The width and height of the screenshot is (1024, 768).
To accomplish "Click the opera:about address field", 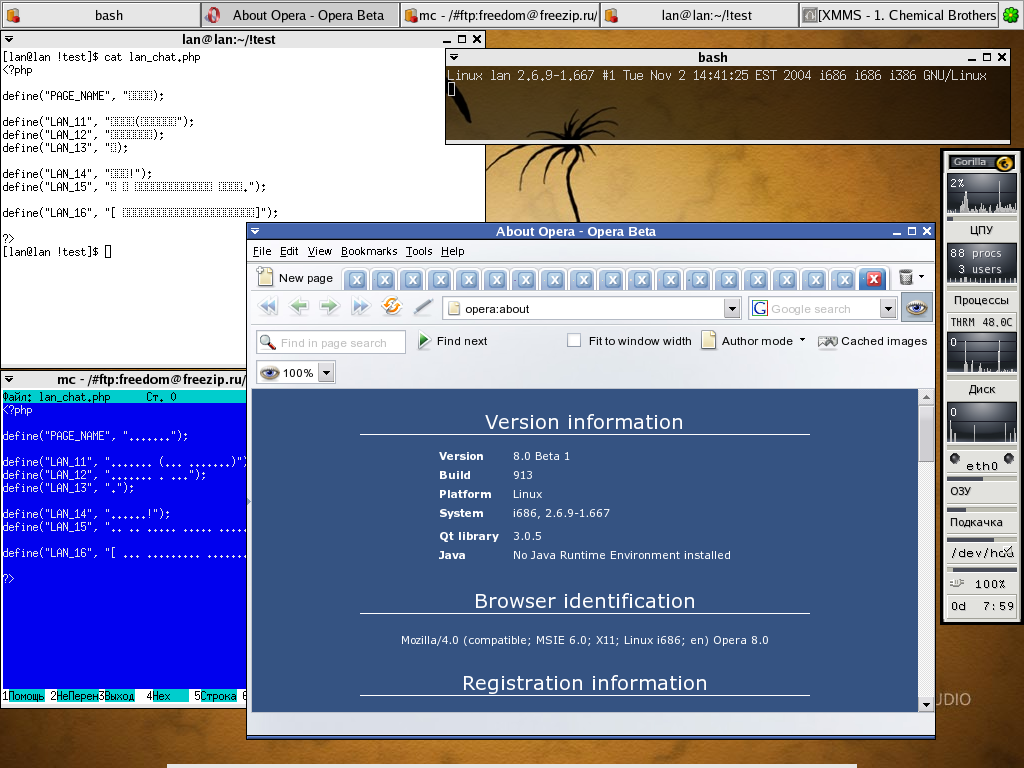I will 592,309.
